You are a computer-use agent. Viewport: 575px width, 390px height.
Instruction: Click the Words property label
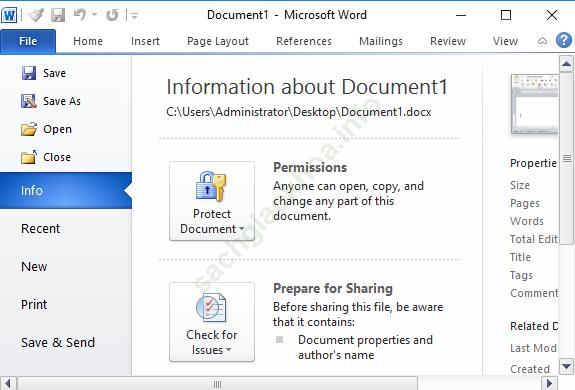[x=527, y=221]
